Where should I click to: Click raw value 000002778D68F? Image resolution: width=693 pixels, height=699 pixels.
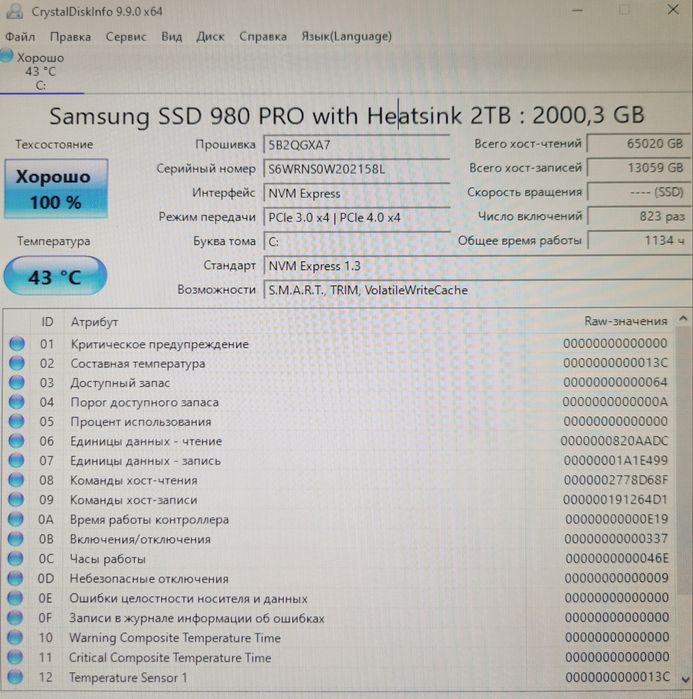pyautogui.click(x=616, y=480)
